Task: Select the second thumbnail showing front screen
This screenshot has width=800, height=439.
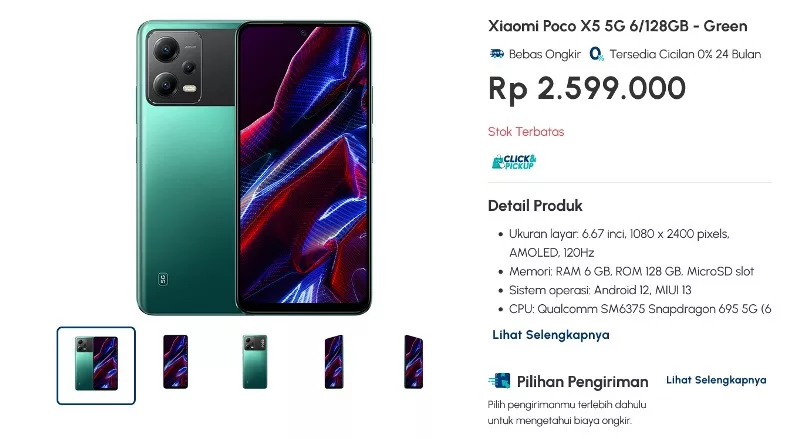Action: coord(175,362)
